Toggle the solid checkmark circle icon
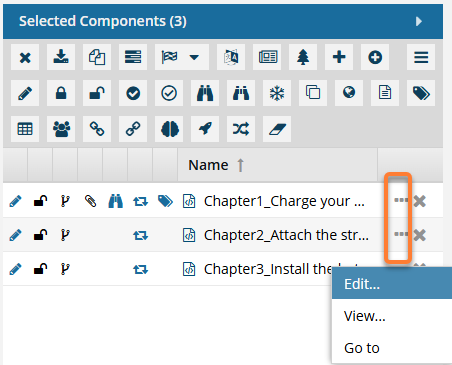452x365 pixels. (x=133, y=93)
